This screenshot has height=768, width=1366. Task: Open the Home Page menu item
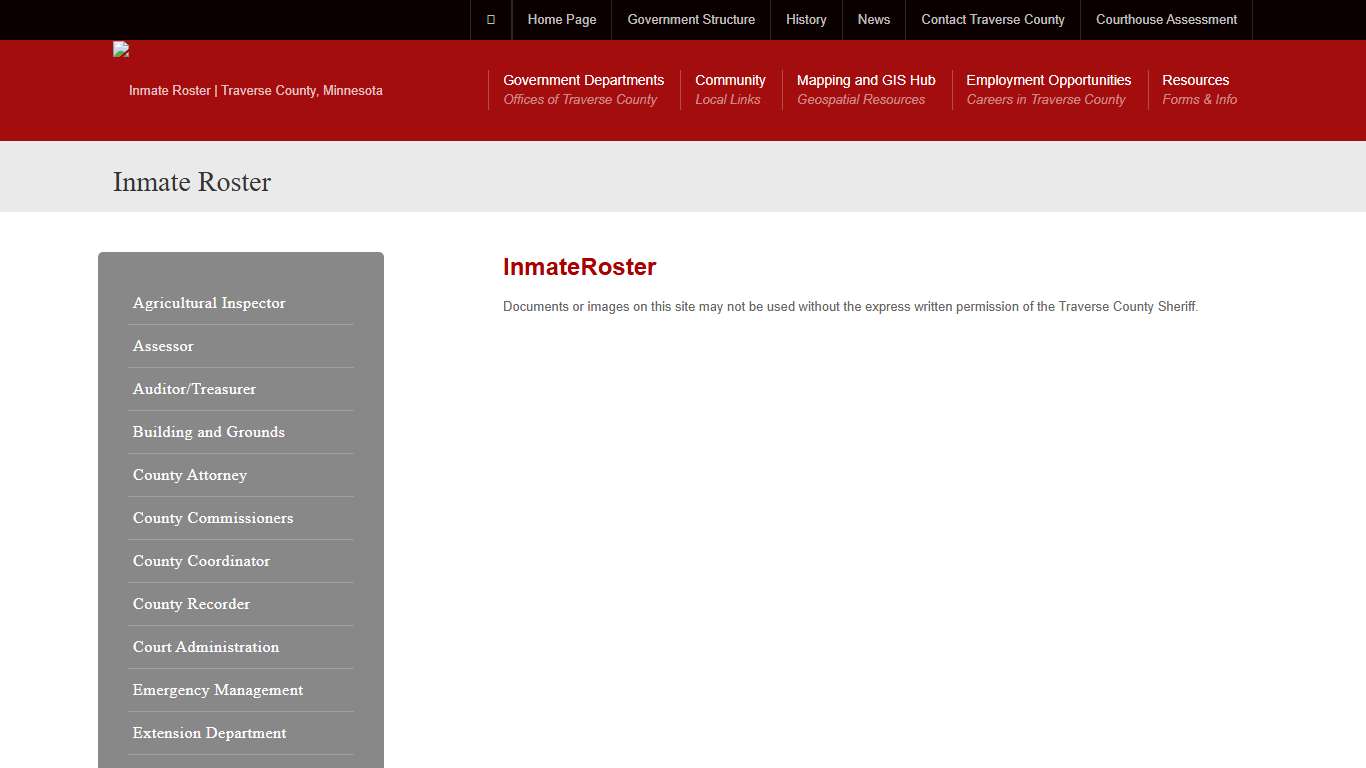coord(561,20)
